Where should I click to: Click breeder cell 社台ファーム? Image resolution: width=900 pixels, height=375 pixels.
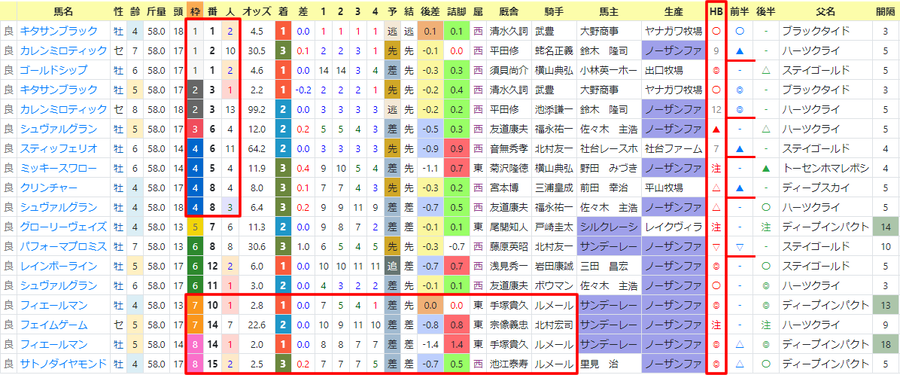[673, 149]
